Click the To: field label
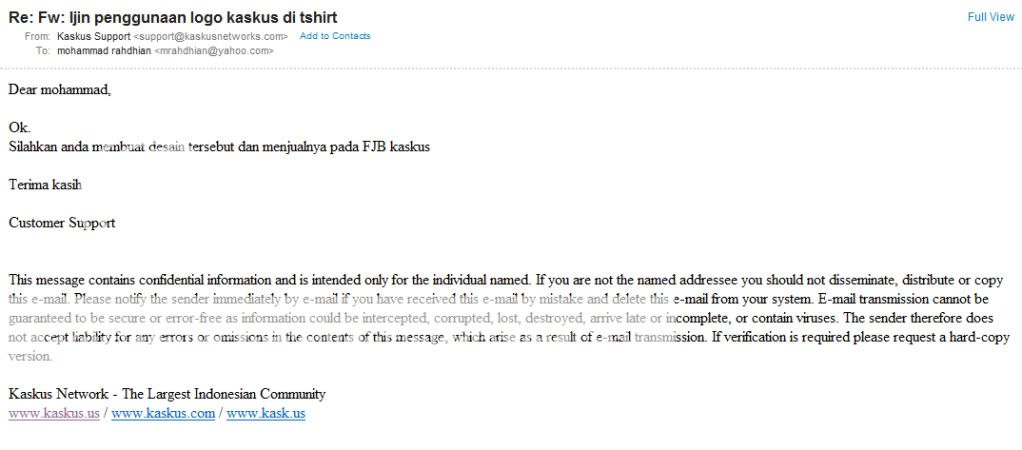The height and width of the screenshot is (450, 1022). click(x=43, y=50)
